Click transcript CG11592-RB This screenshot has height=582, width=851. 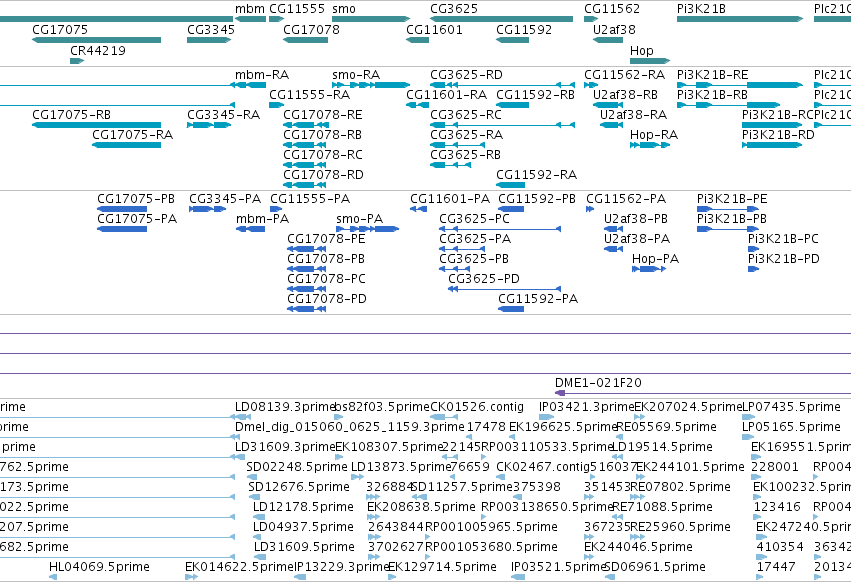(x=512, y=105)
